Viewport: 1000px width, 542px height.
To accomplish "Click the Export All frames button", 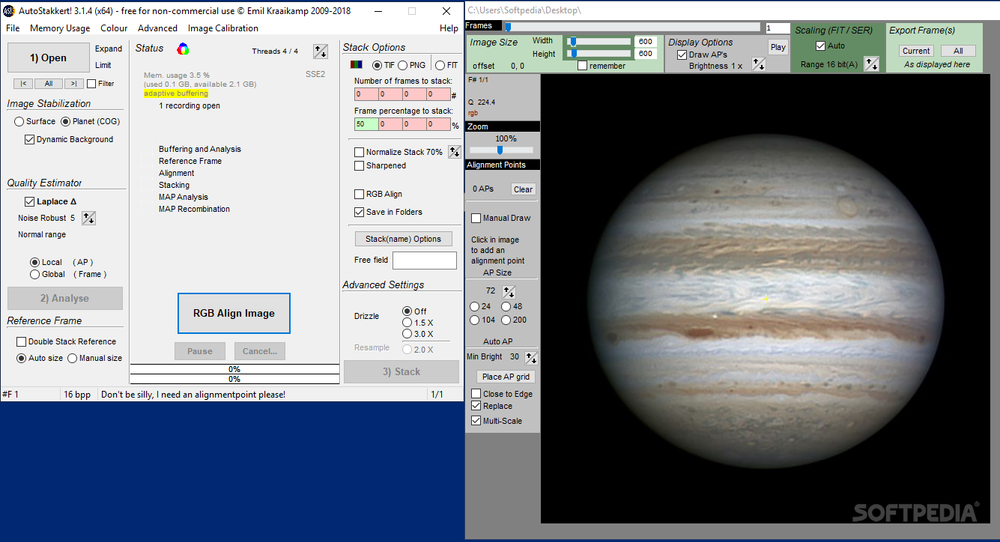I will tap(958, 51).
